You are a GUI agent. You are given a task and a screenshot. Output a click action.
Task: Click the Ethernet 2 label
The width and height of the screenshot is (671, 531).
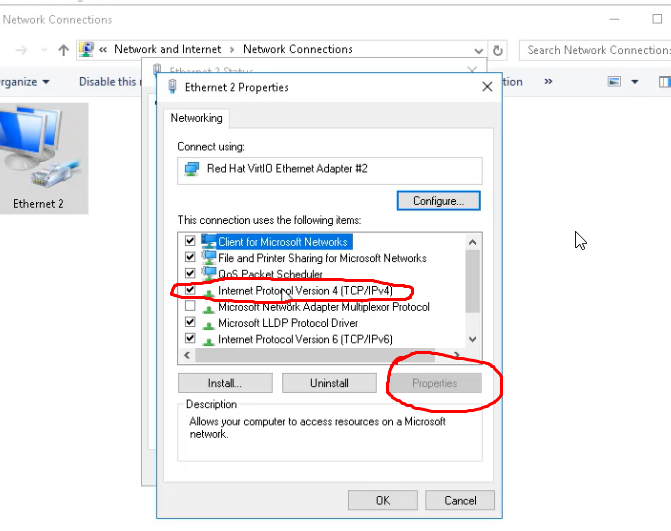(38, 204)
